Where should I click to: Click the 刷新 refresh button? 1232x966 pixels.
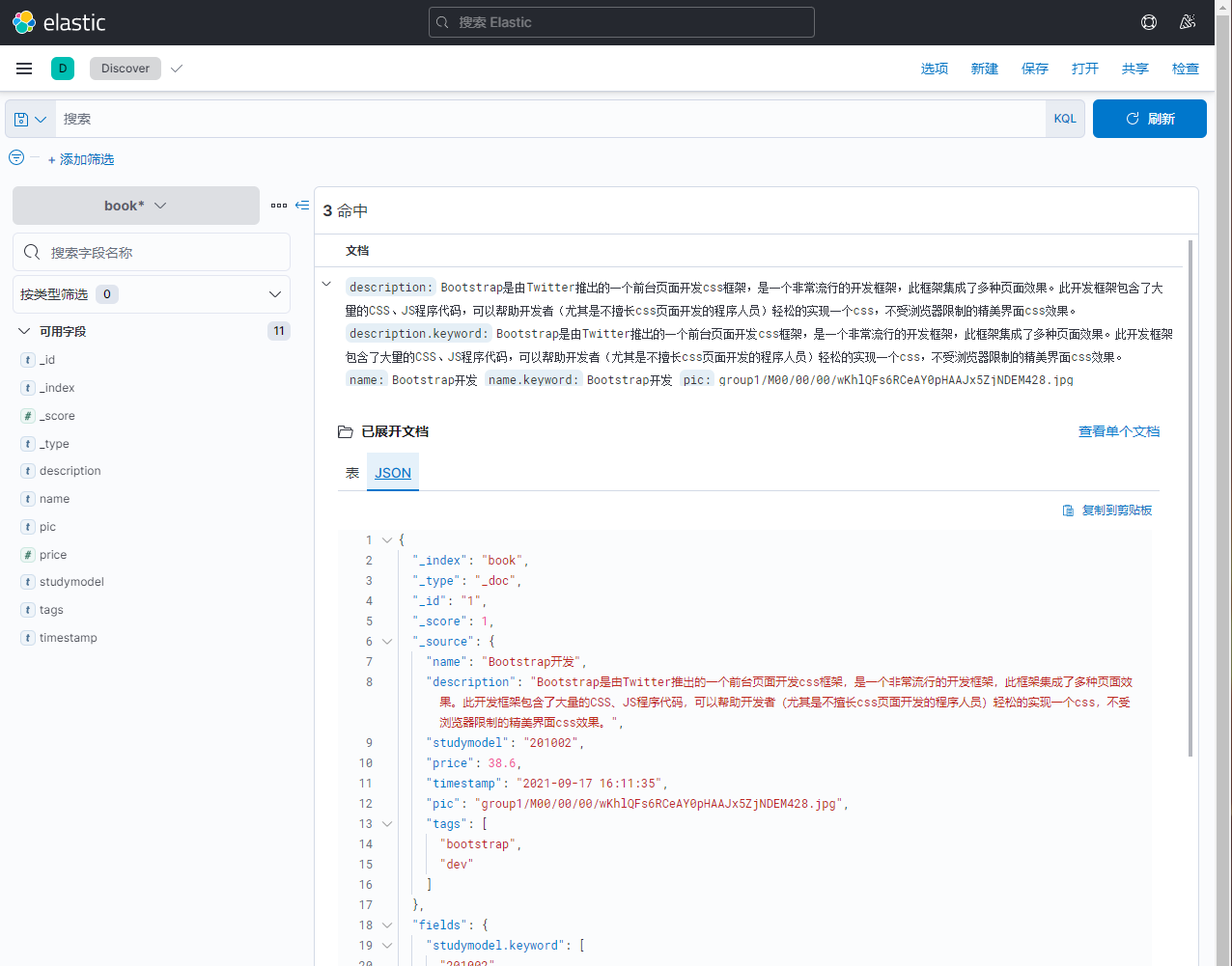pos(1149,119)
